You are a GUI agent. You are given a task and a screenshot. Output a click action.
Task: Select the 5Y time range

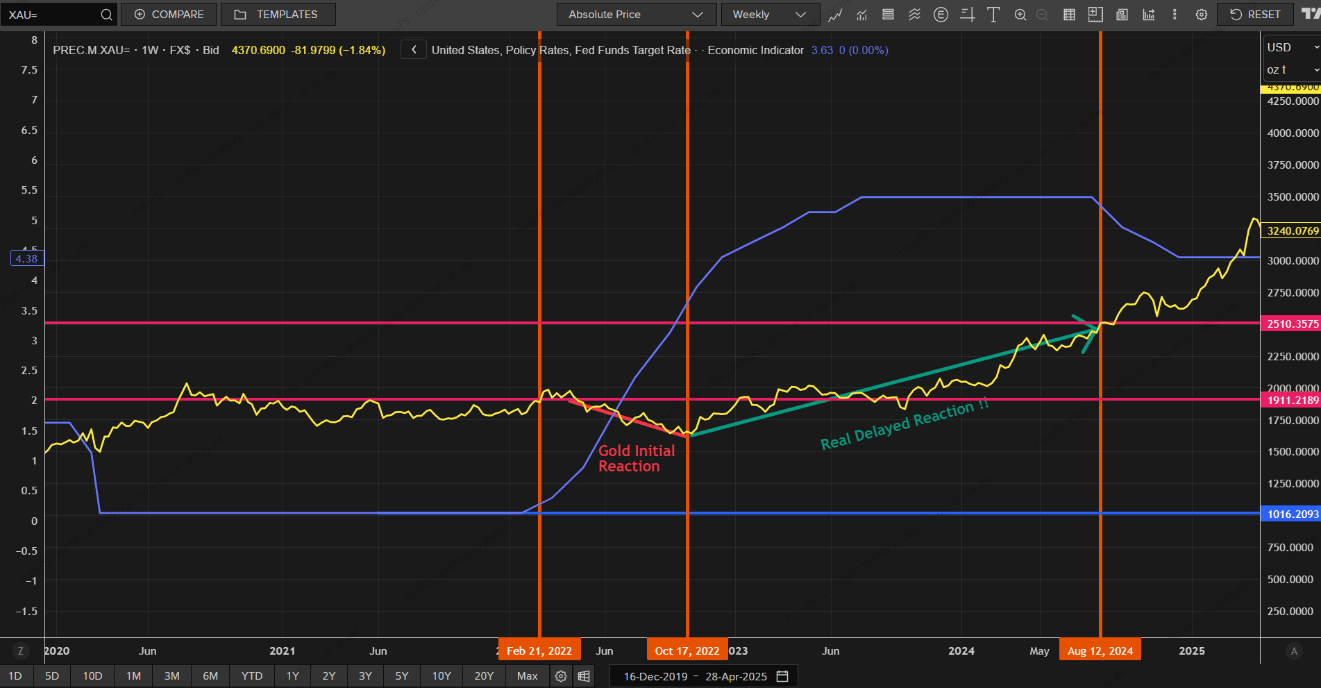click(401, 676)
